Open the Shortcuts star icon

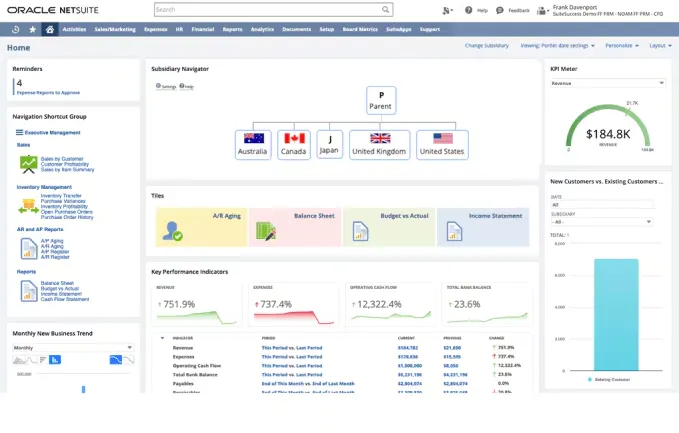[x=32, y=29]
